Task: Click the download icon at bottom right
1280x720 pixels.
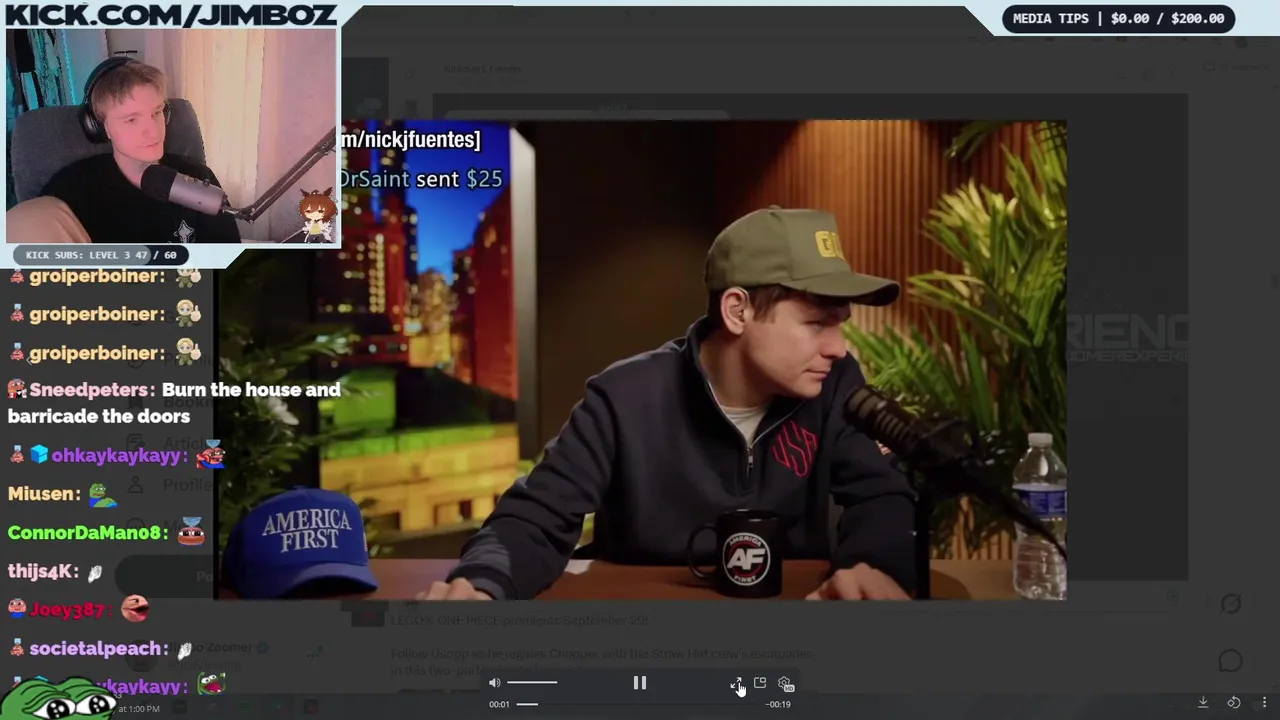Action: point(1203,702)
